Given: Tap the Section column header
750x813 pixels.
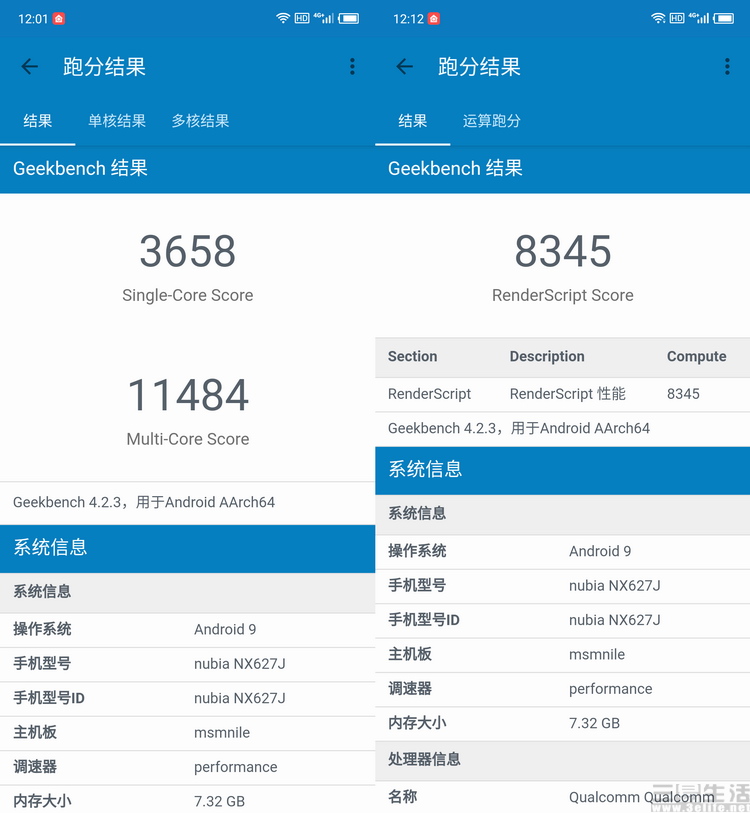Looking at the screenshot, I should tap(412, 356).
